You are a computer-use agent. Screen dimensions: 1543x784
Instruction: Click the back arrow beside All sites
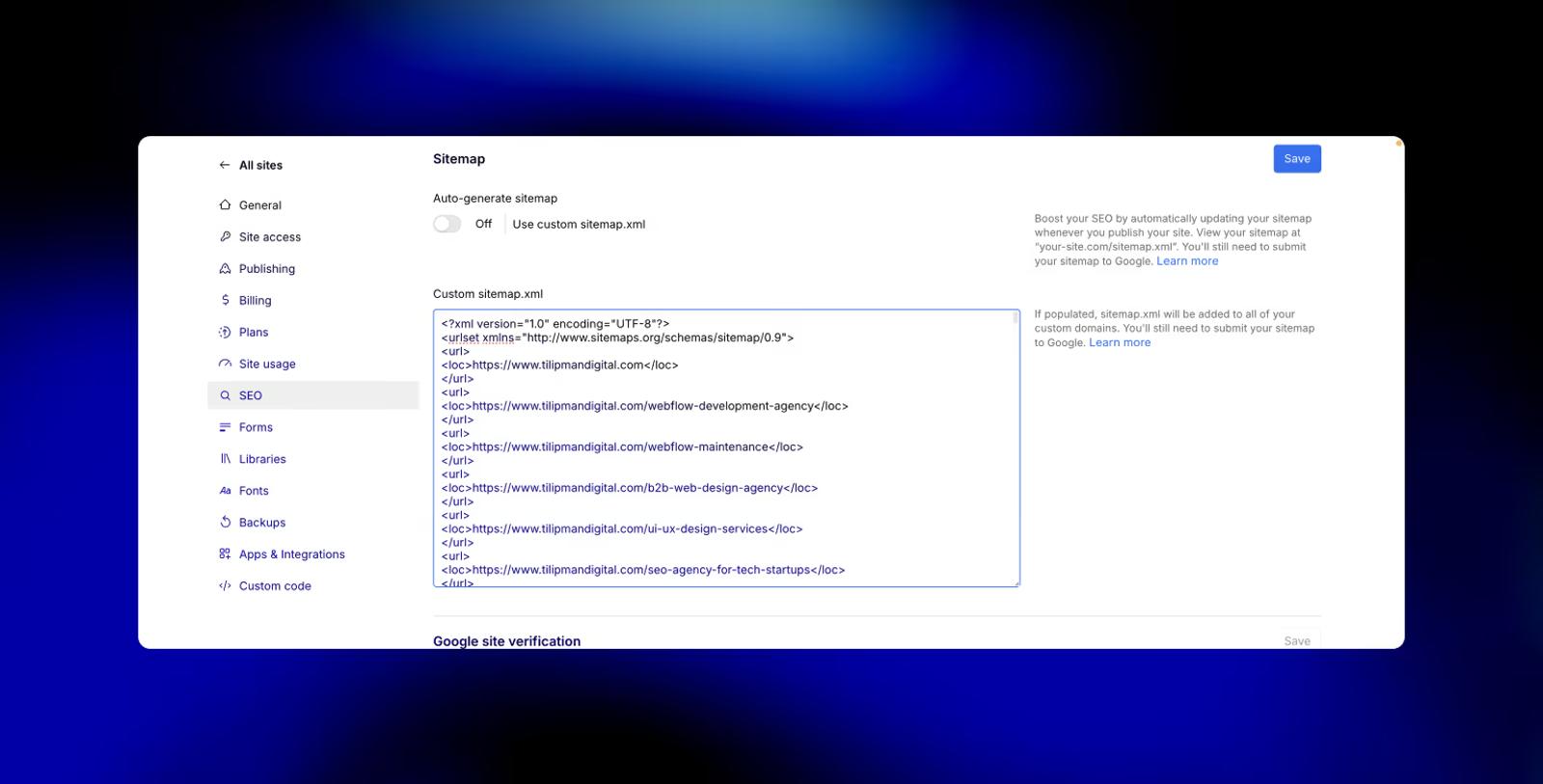pos(225,165)
